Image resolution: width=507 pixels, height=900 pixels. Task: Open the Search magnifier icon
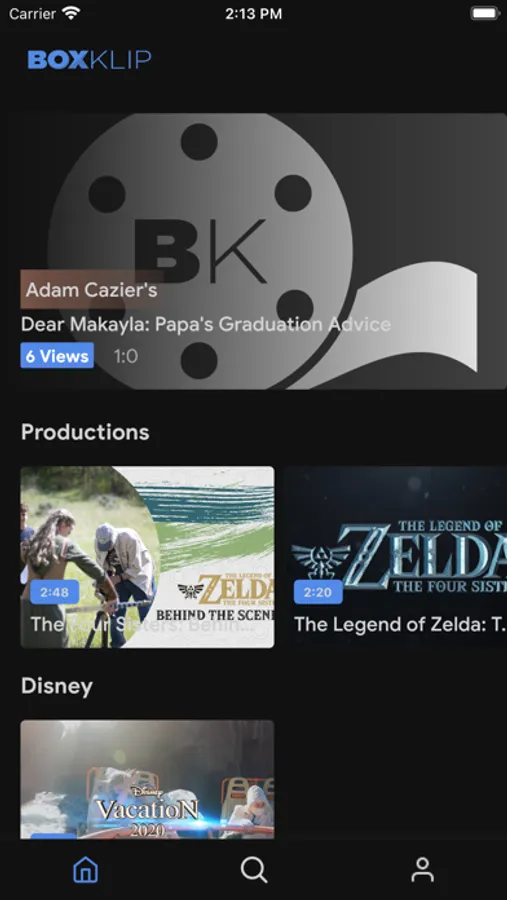(254, 870)
